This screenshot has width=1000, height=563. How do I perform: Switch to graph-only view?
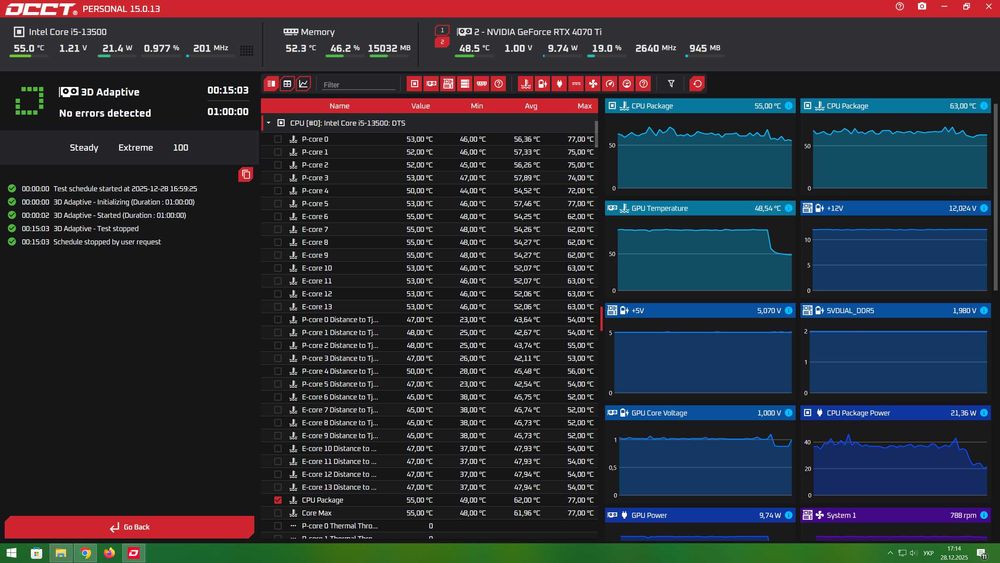coord(304,84)
